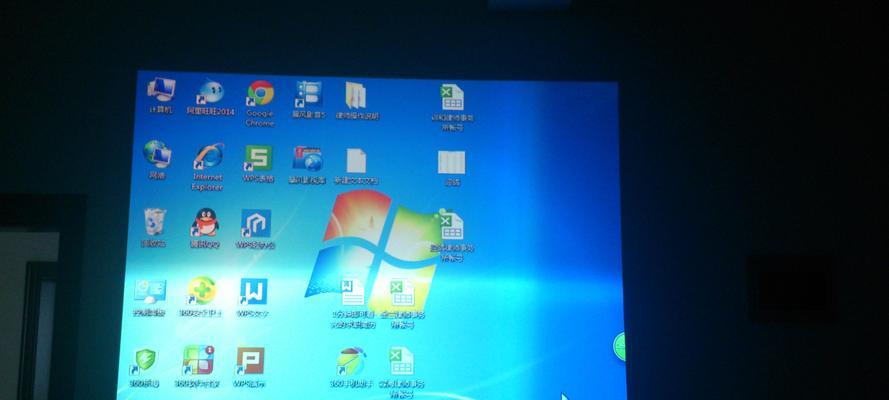Open the Internet Explorer shortcut
Viewport: 889px width, 400px height.
tap(207, 167)
